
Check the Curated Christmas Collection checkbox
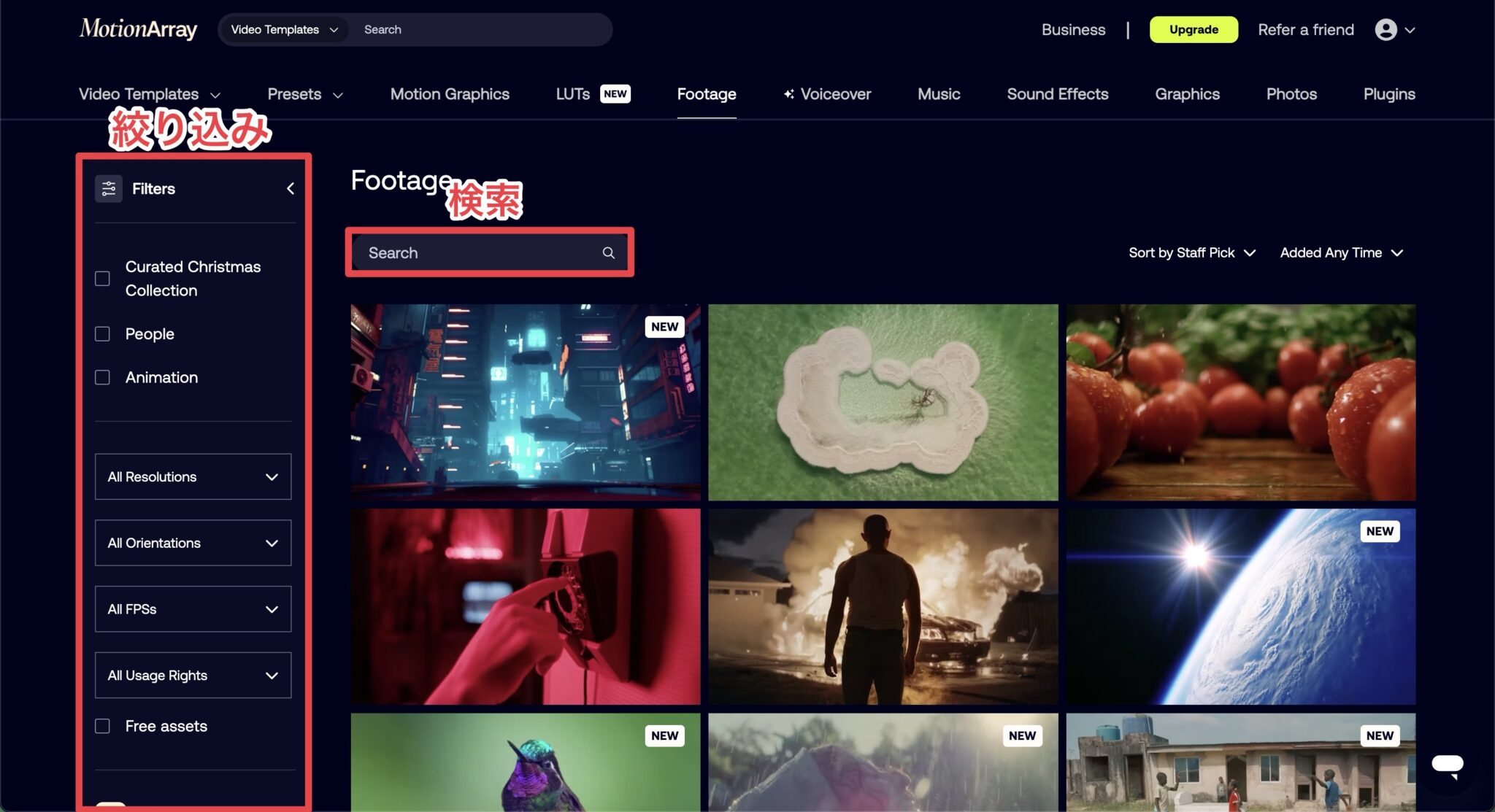(x=103, y=279)
